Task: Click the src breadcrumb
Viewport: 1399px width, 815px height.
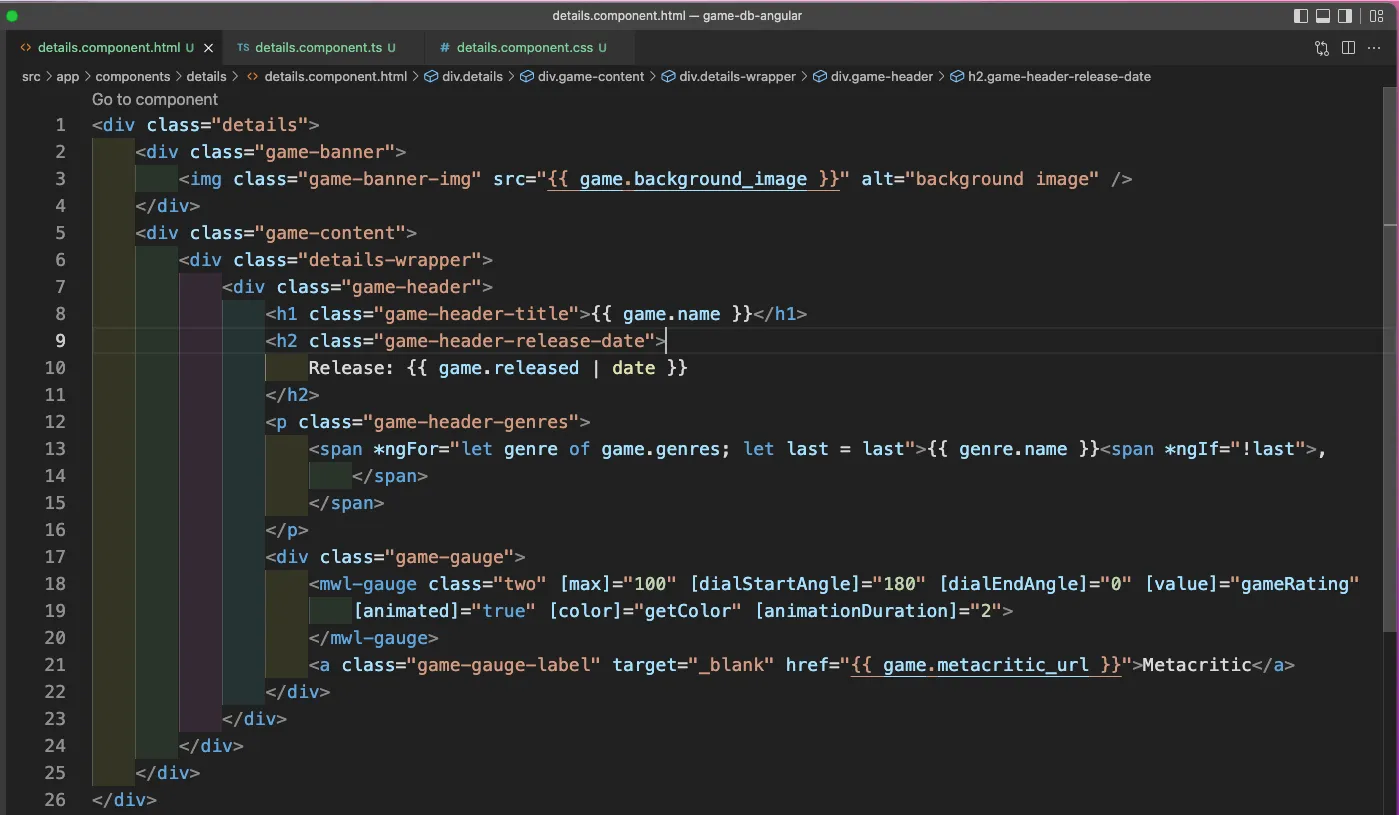Action: click(31, 76)
